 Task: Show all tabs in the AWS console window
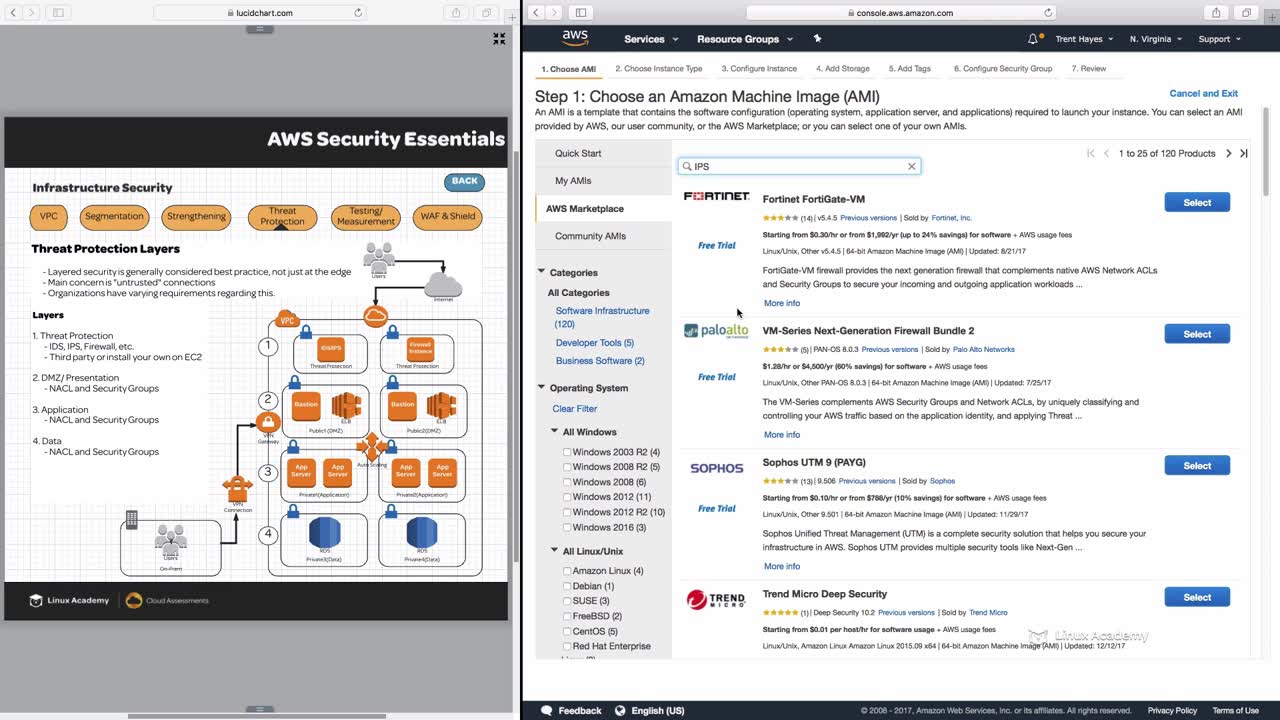(1246, 13)
